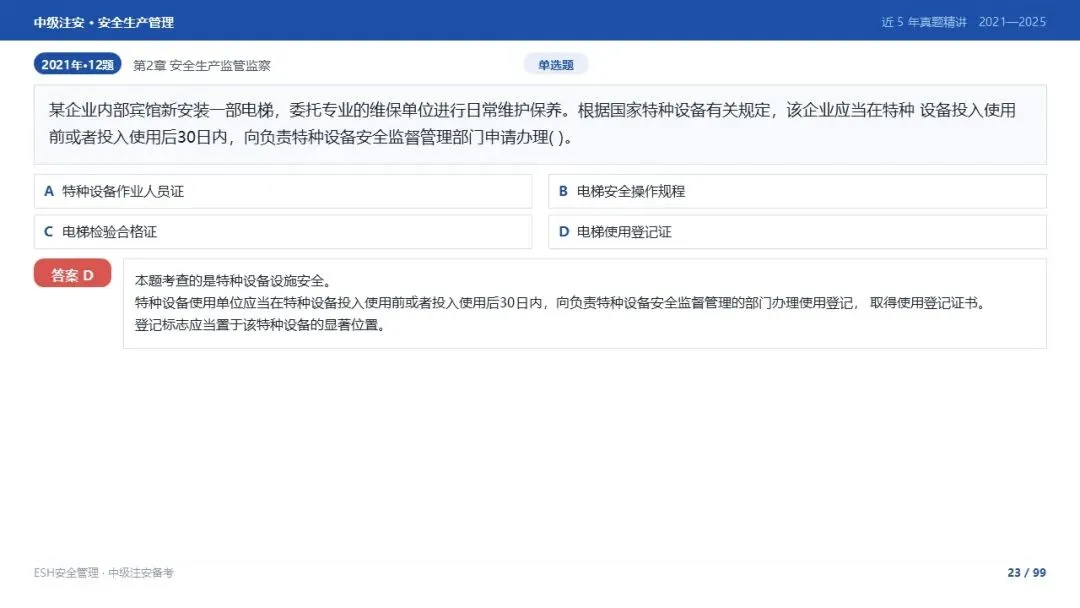Viewport: 1080px width, 608px height.
Task: Click the 单选题 tag
Action: (x=556, y=65)
